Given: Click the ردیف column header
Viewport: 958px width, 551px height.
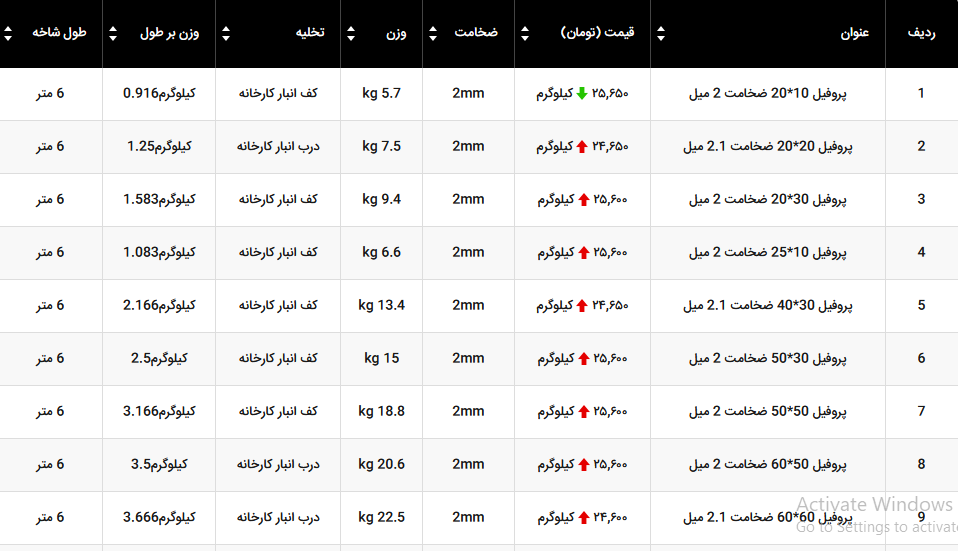Looking at the screenshot, I should pos(921,33).
